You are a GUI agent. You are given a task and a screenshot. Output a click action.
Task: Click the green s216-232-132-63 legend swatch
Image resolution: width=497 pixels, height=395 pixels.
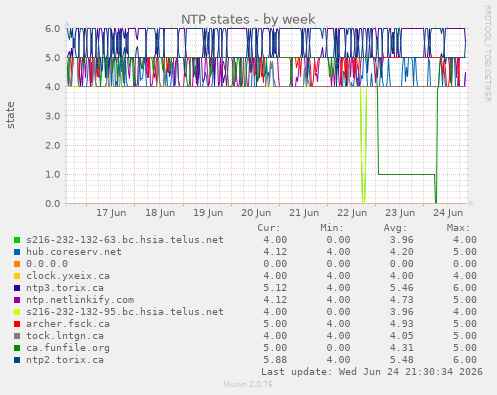[x=17, y=240]
